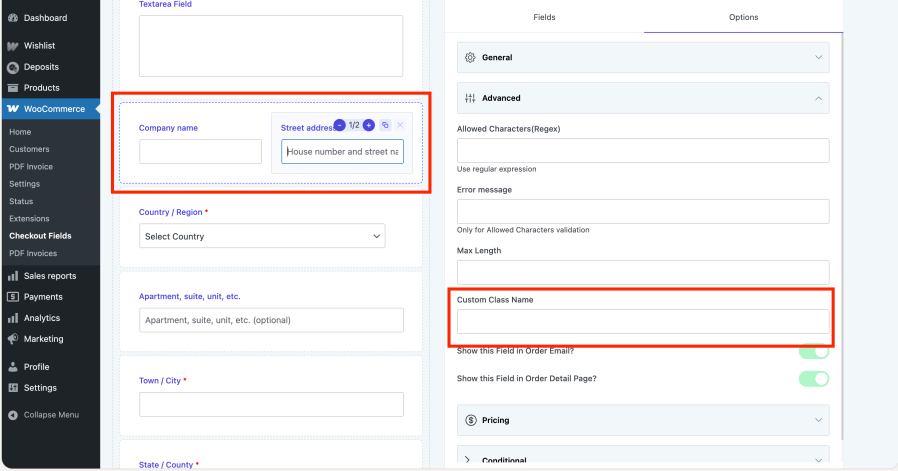Expand the General options section
This screenshot has height=471, width=898.
(643, 58)
